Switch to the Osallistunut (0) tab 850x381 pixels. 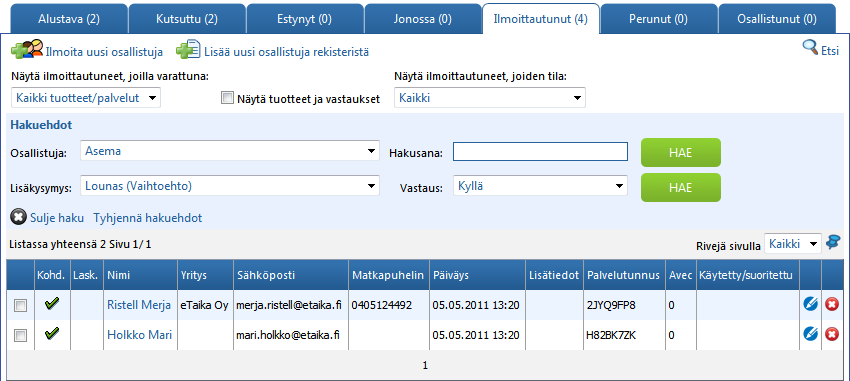(x=777, y=20)
